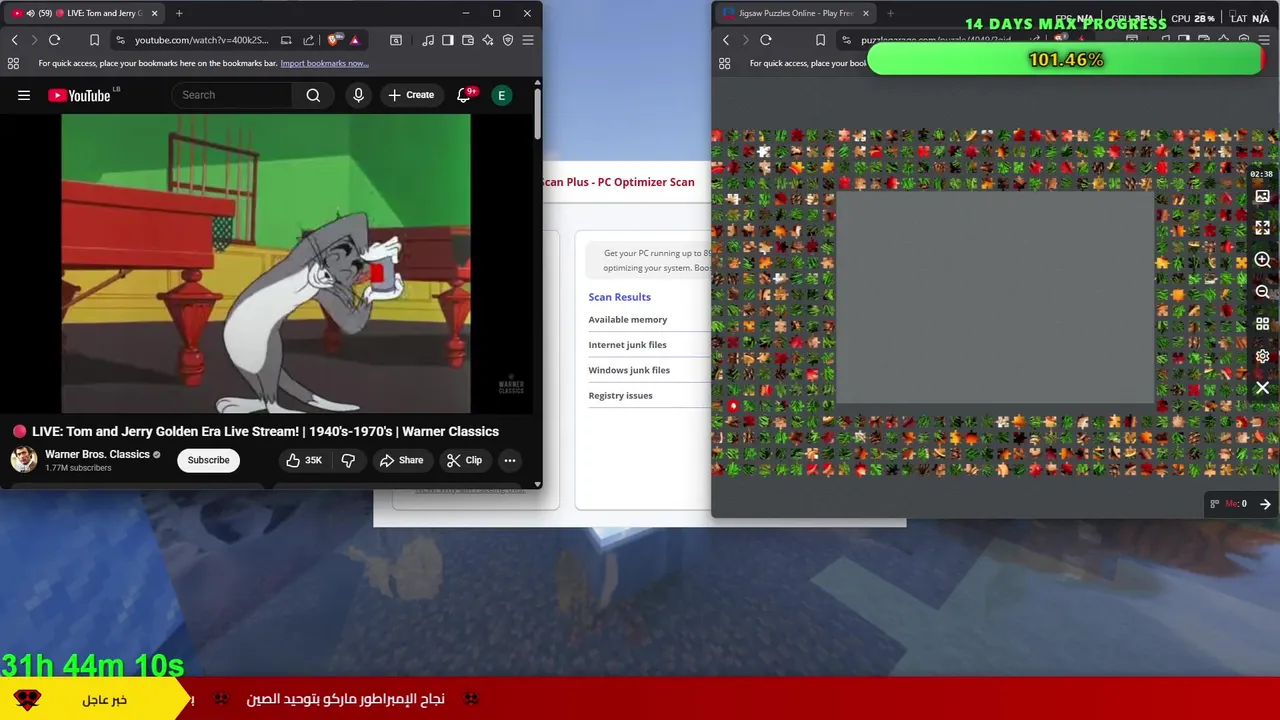
Task: Open the account avatar labeled E
Action: click(x=502, y=95)
